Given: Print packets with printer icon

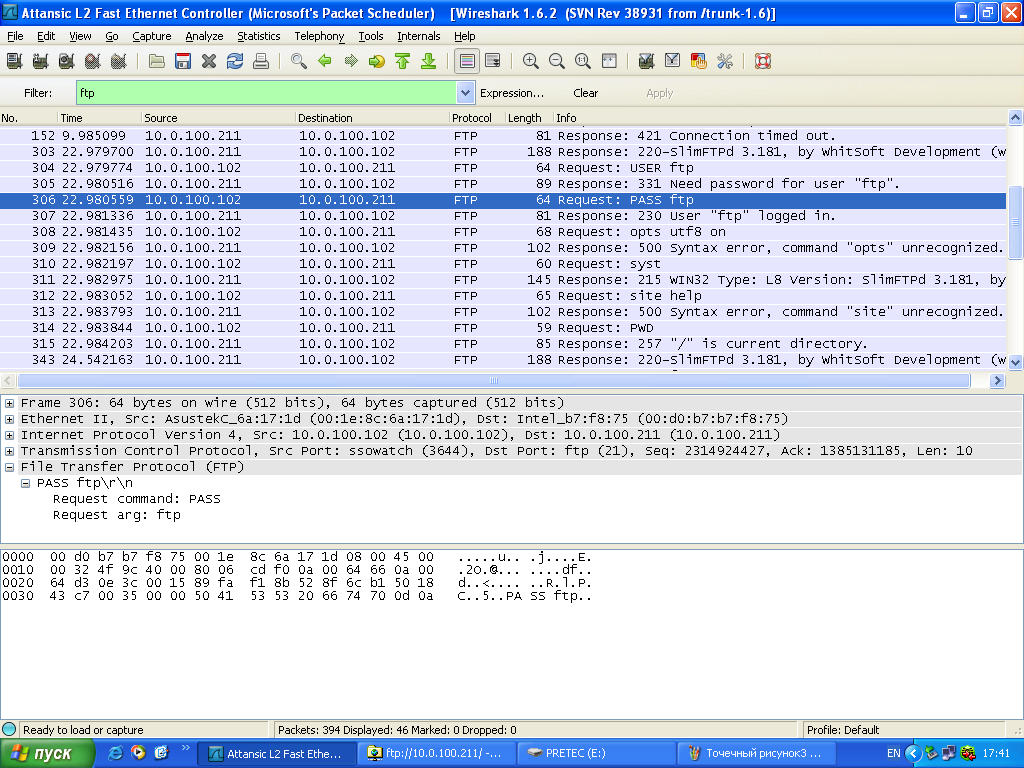Looking at the screenshot, I should (x=261, y=61).
